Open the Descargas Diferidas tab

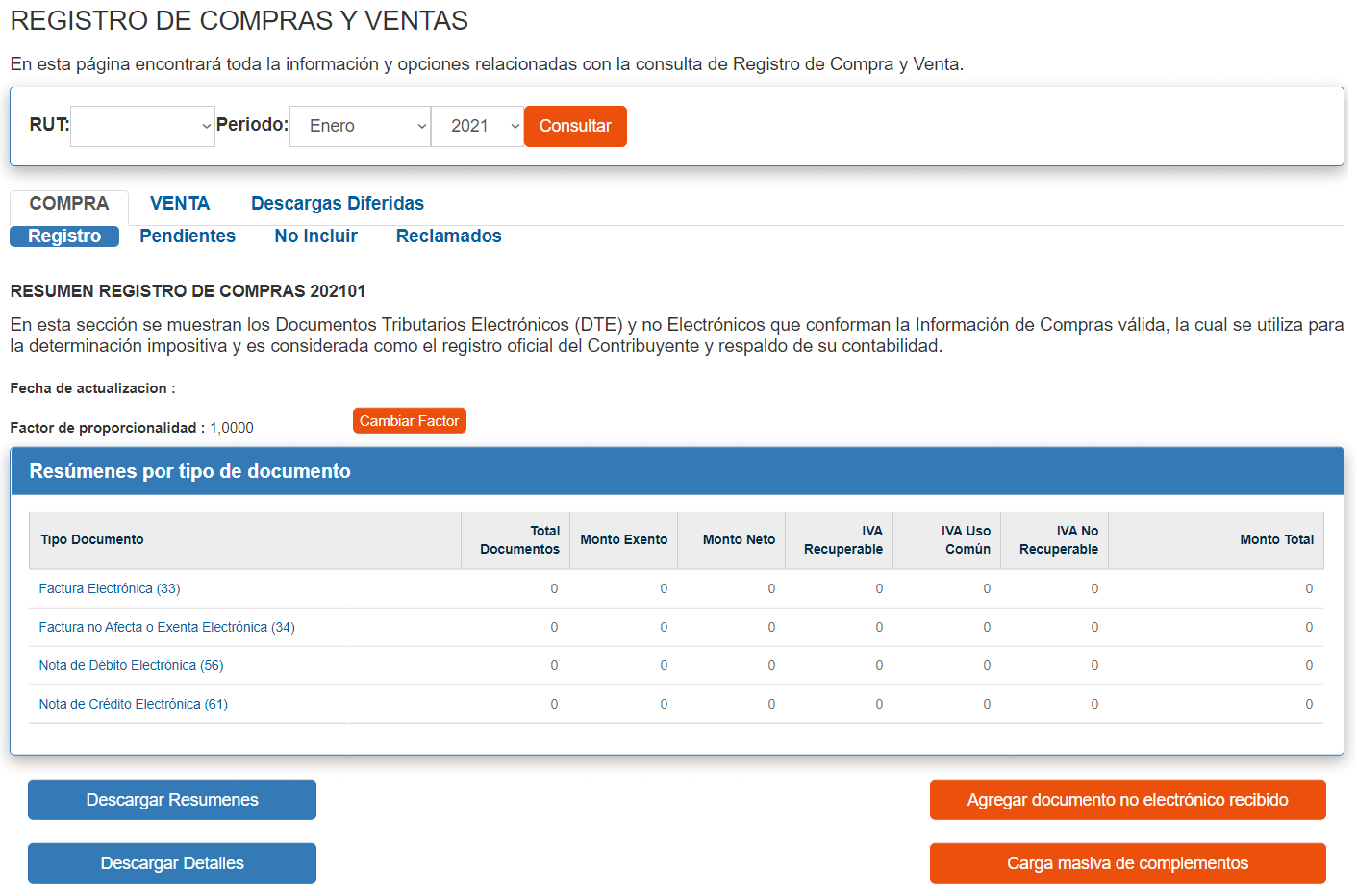coord(337,203)
